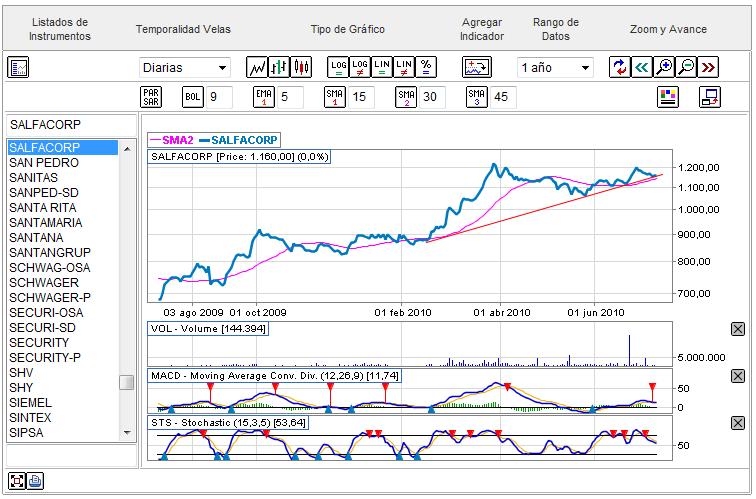Zoom out with the magnifier minus icon
The image size is (756, 499).
point(686,67)
